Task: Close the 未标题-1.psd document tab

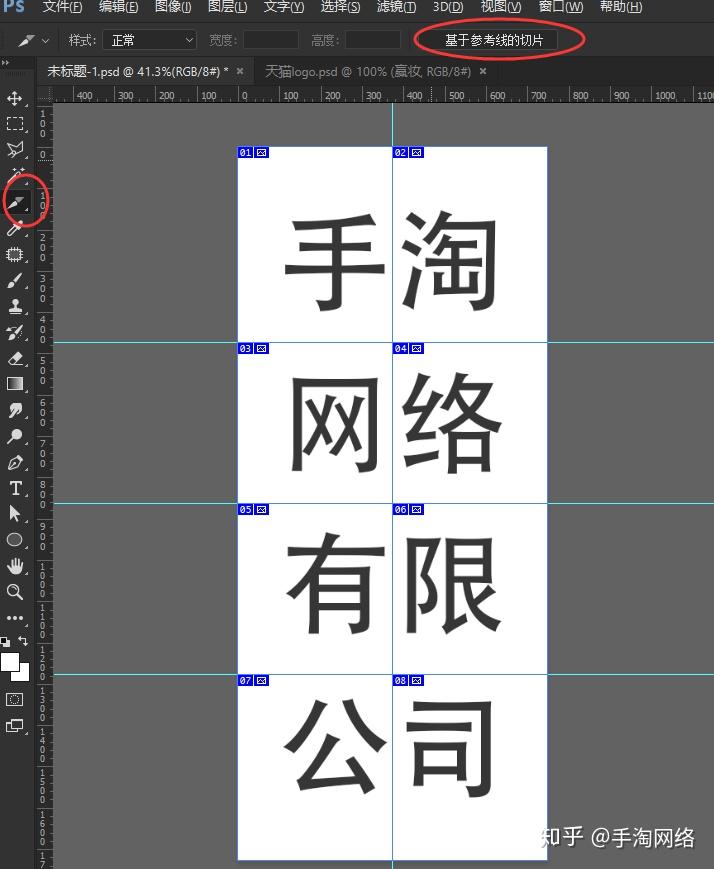Action: (x=240, y=71)
